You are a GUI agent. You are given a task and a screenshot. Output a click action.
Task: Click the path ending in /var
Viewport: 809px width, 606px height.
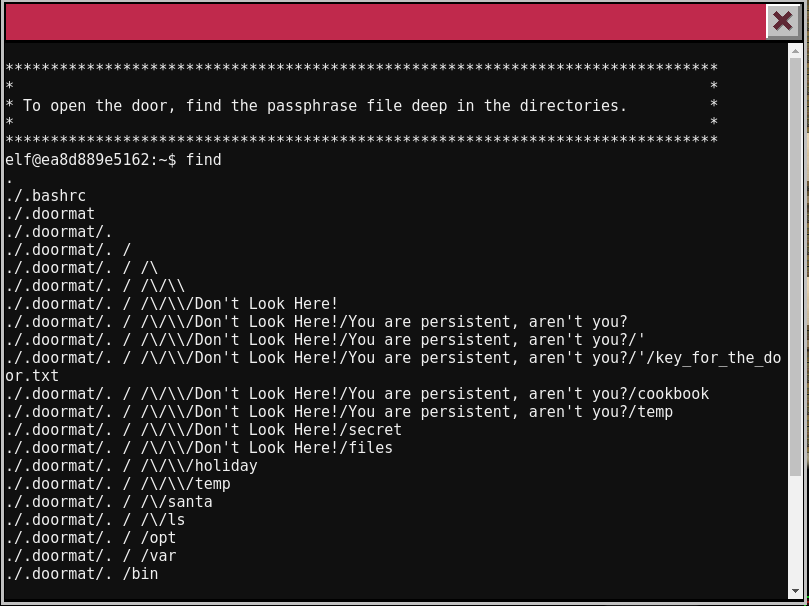(x=91, y=556)
